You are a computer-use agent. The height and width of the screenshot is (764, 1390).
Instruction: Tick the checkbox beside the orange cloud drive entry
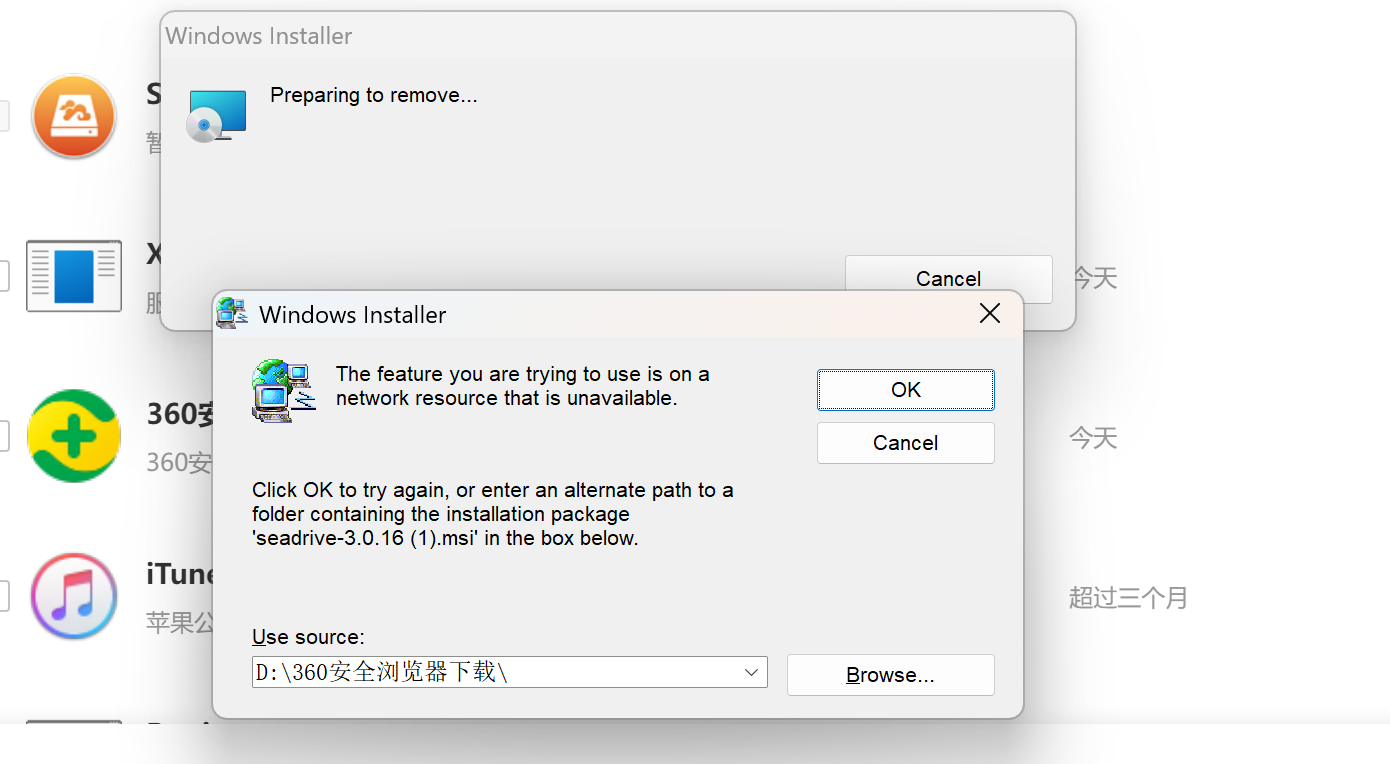(x=3, y=116)
